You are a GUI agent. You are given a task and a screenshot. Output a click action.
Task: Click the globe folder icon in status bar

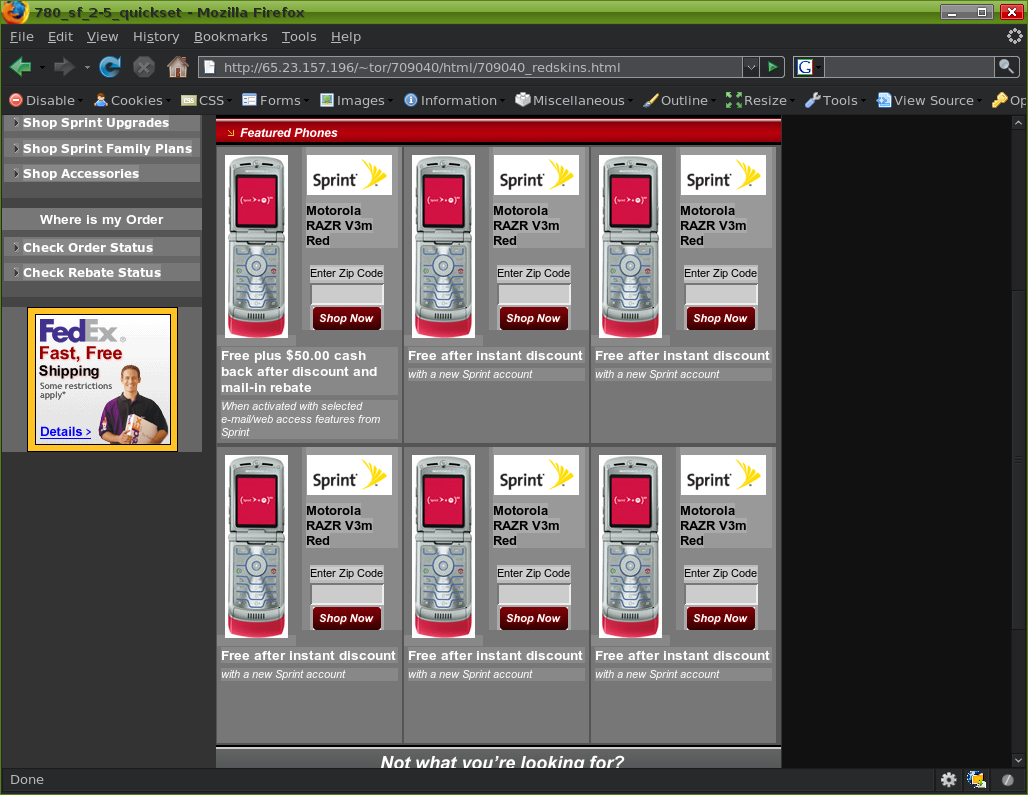point(976,780)
